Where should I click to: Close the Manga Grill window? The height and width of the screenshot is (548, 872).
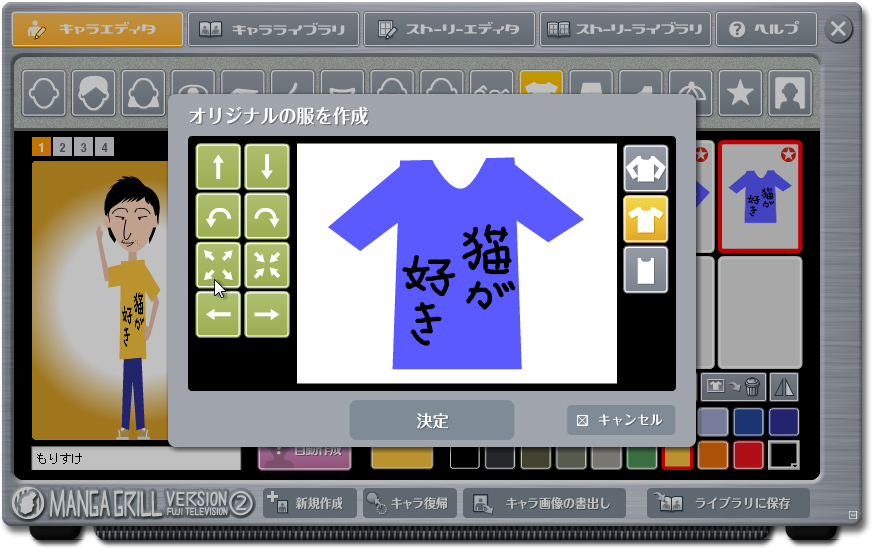tap(838, 28)
